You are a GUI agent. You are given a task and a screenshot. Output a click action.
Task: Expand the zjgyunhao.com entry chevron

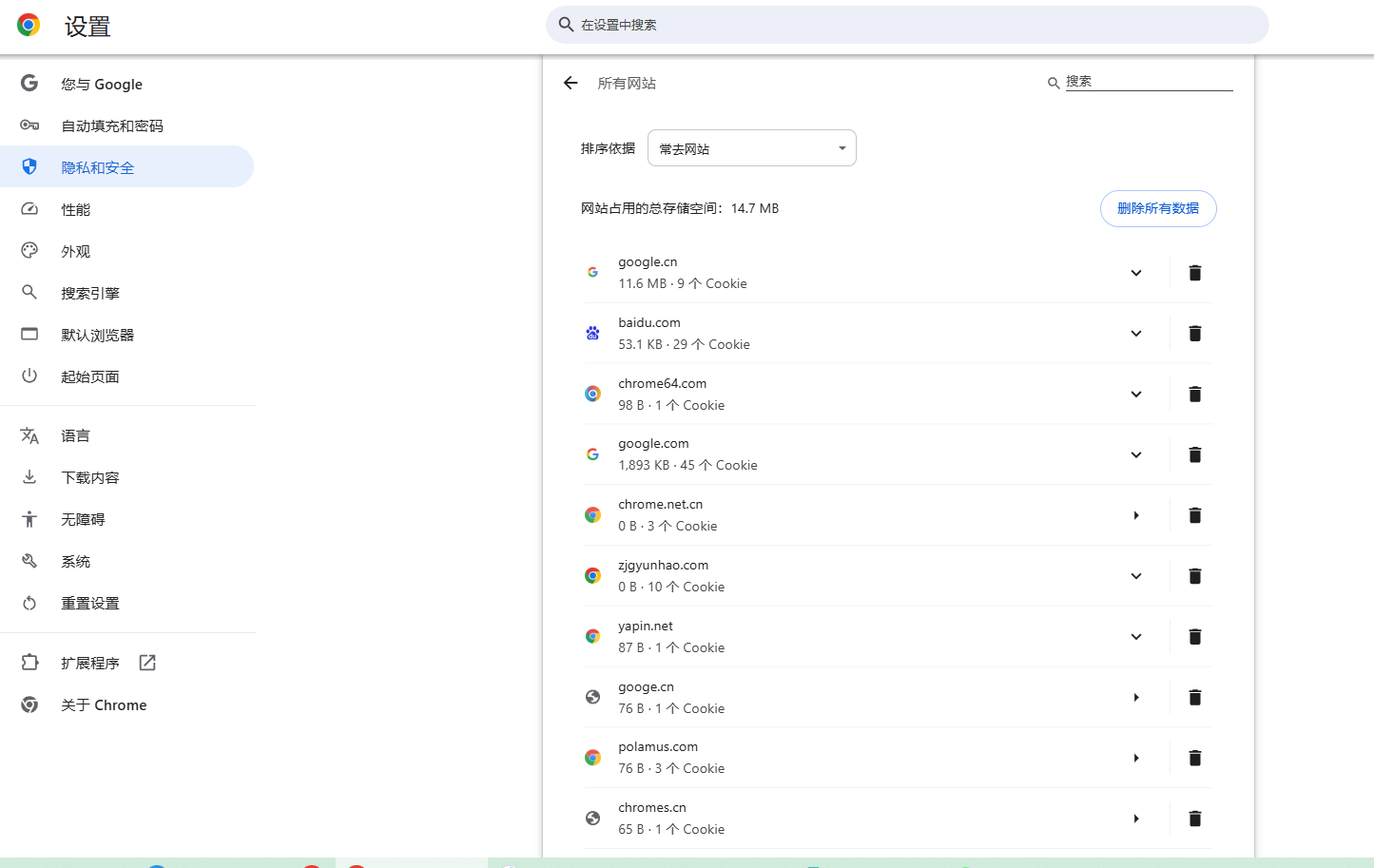tap(1136, 576)
